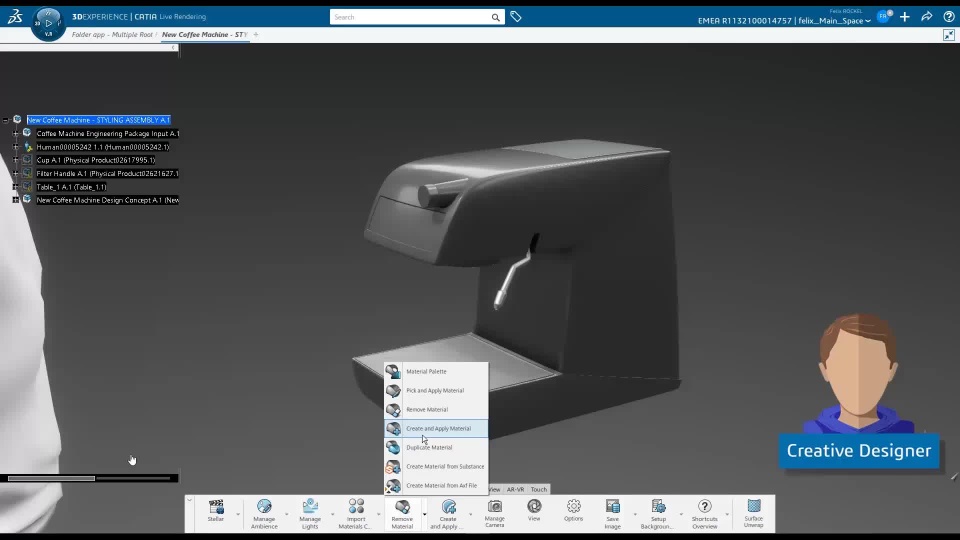Open the Stellar rendering tool
The height and width of the screenshot is (540, 960).
(x=216, y=510)
